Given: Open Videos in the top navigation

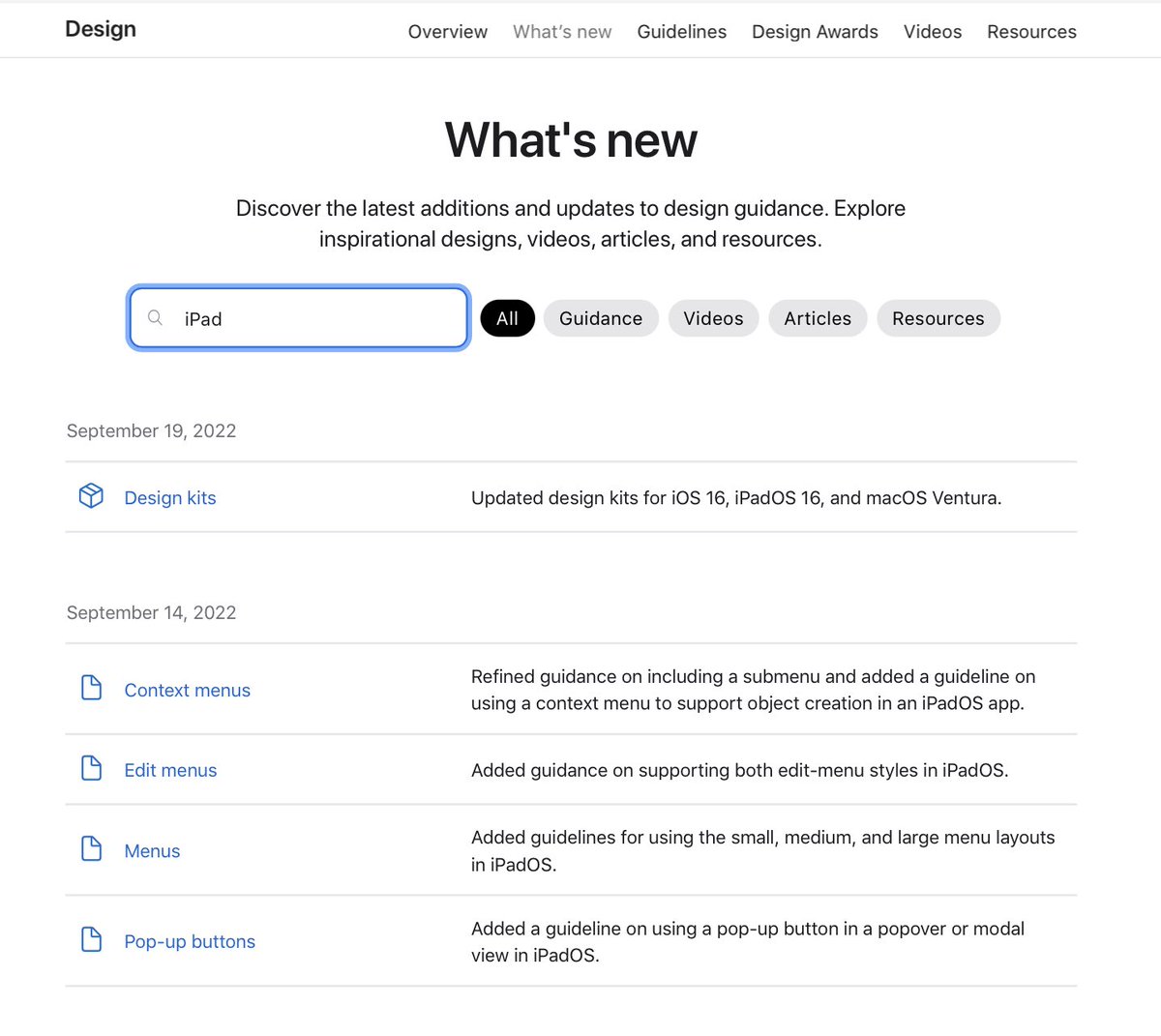Looking at the screenshot, I should 933,32.
